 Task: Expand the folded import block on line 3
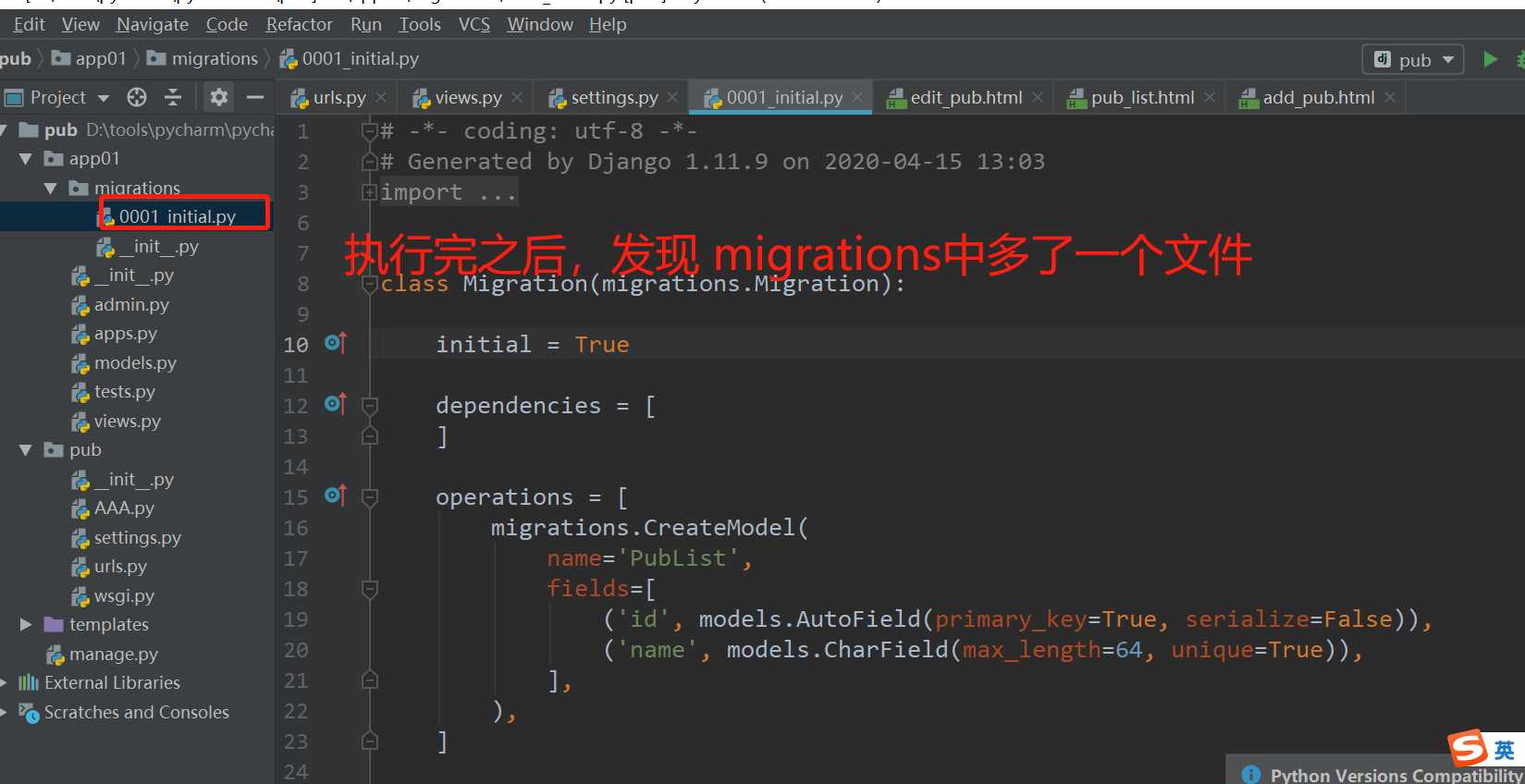[369, 192]
